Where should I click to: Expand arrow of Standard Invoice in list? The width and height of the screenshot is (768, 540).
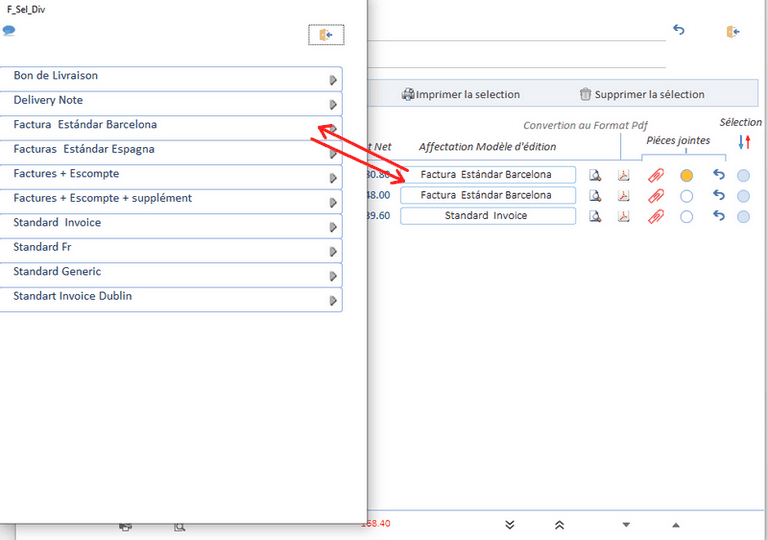tap(333, 227)
